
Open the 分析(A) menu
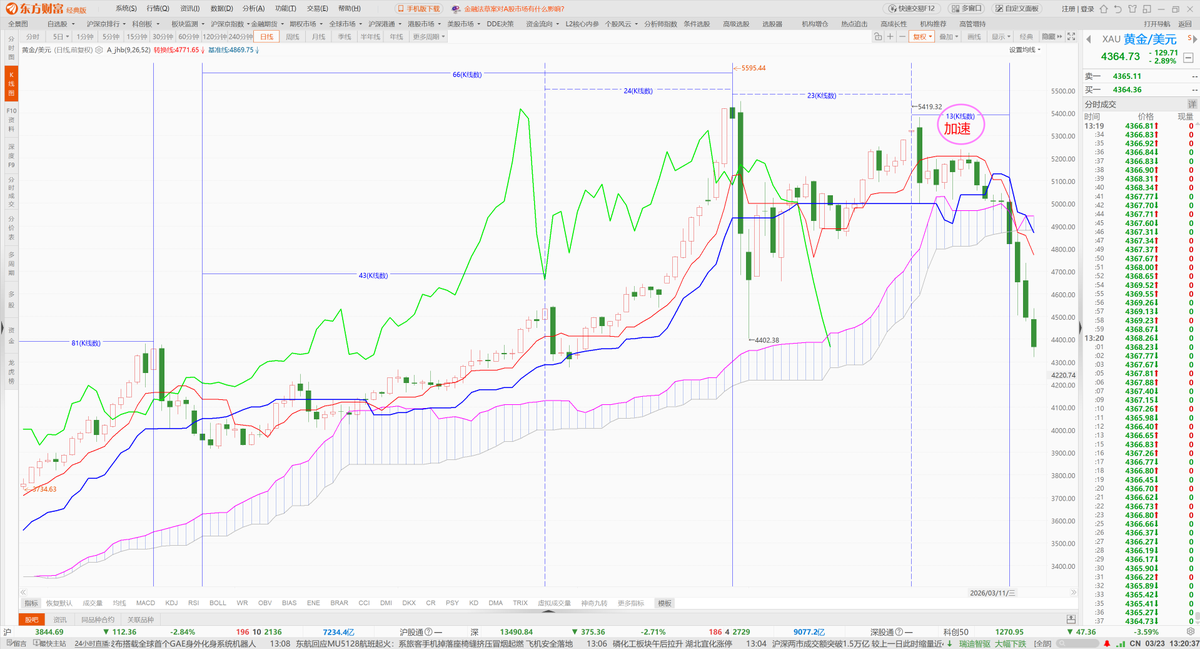coord(254,8)
